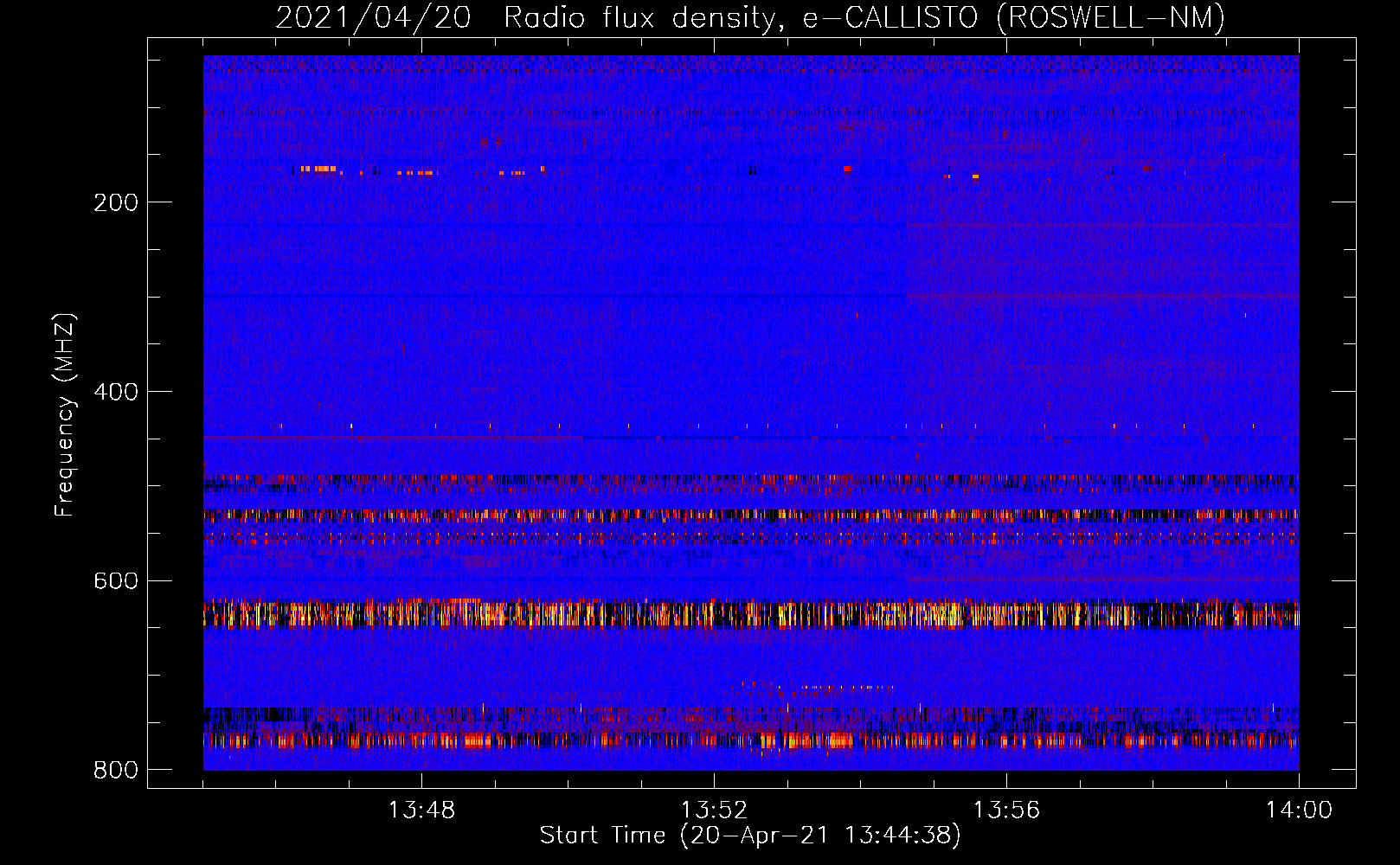
Task: Click the 'Frequency (MHZ)' axis label
Action: 65,415
